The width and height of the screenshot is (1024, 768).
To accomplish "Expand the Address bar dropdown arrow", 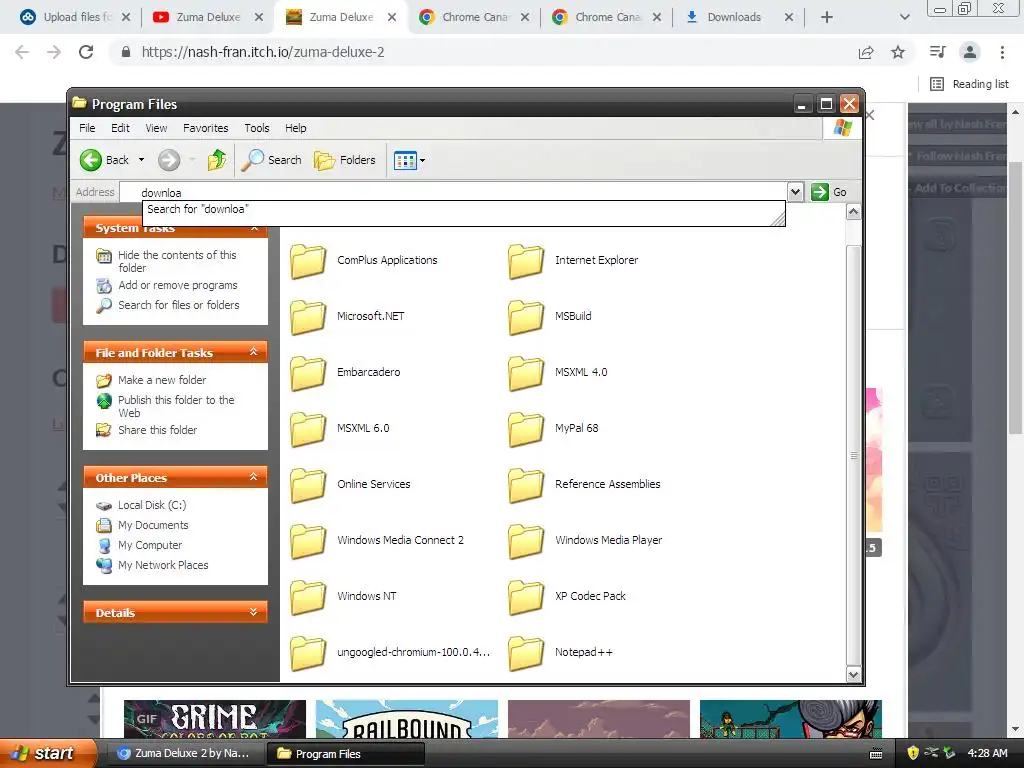I will coord(795,192).
